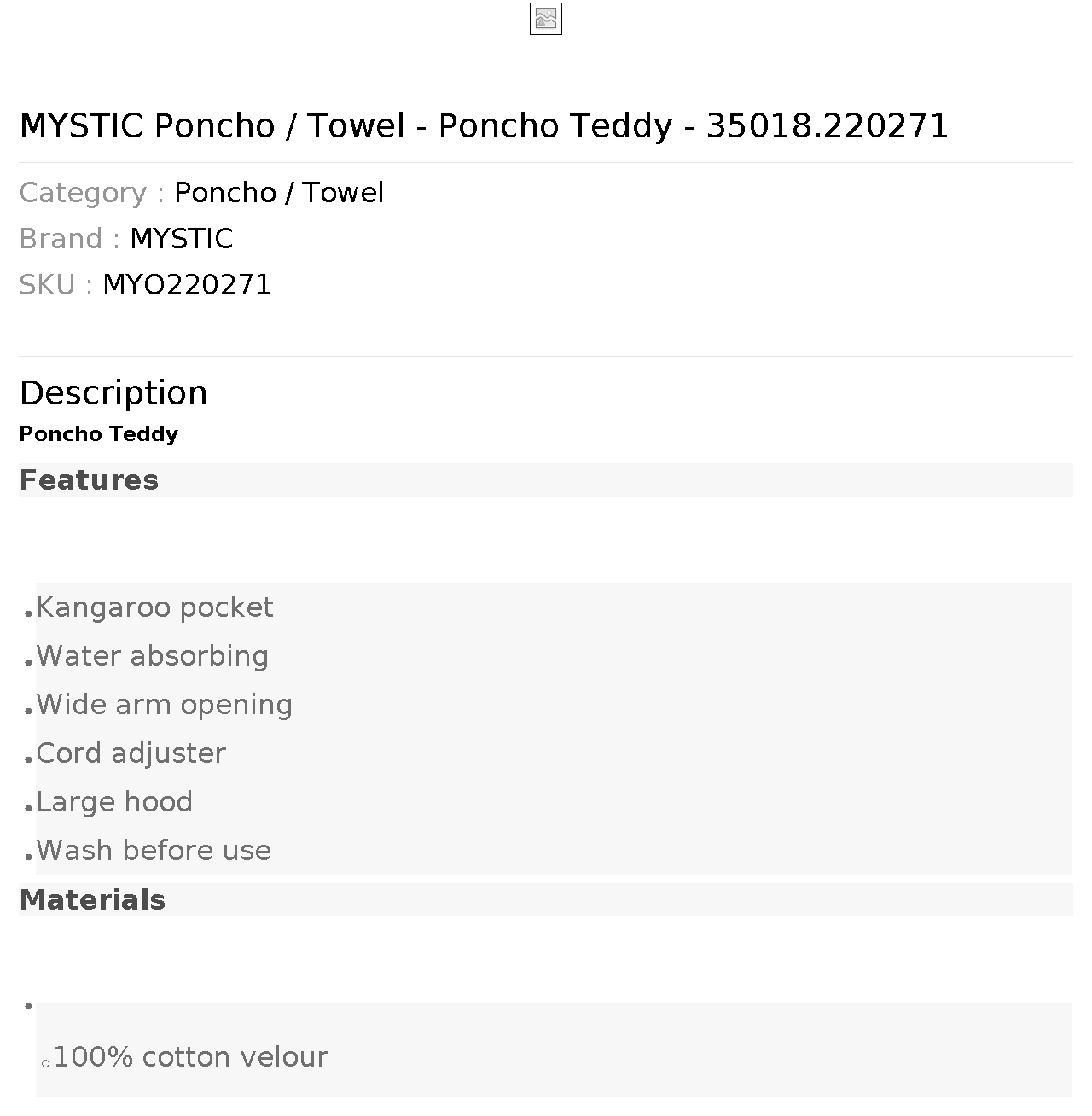Select the Water absorbing feature
Image resolution: width=1092 pixels, height=1116 pixels.
coord(153,656)
